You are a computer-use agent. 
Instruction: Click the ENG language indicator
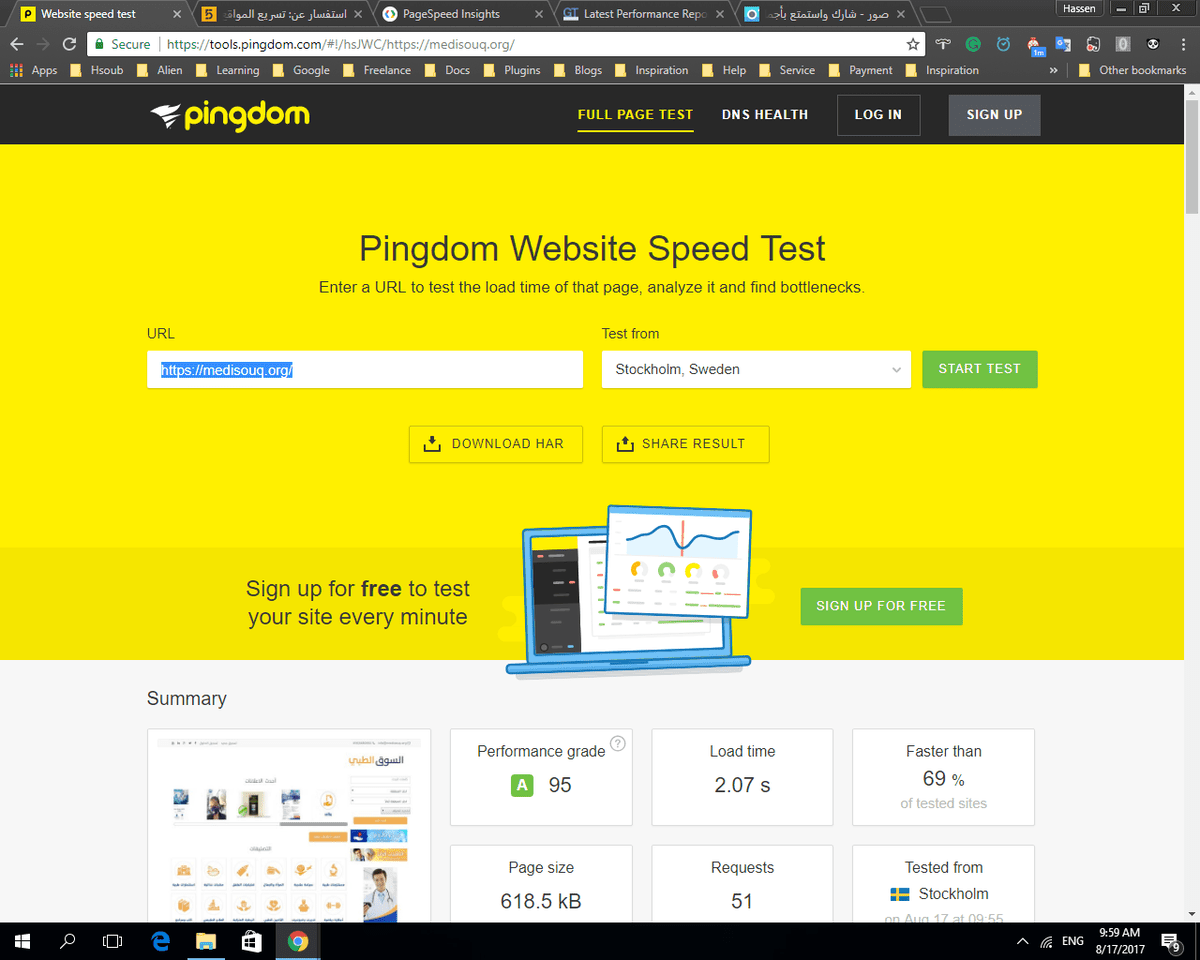click(1073, 941)
